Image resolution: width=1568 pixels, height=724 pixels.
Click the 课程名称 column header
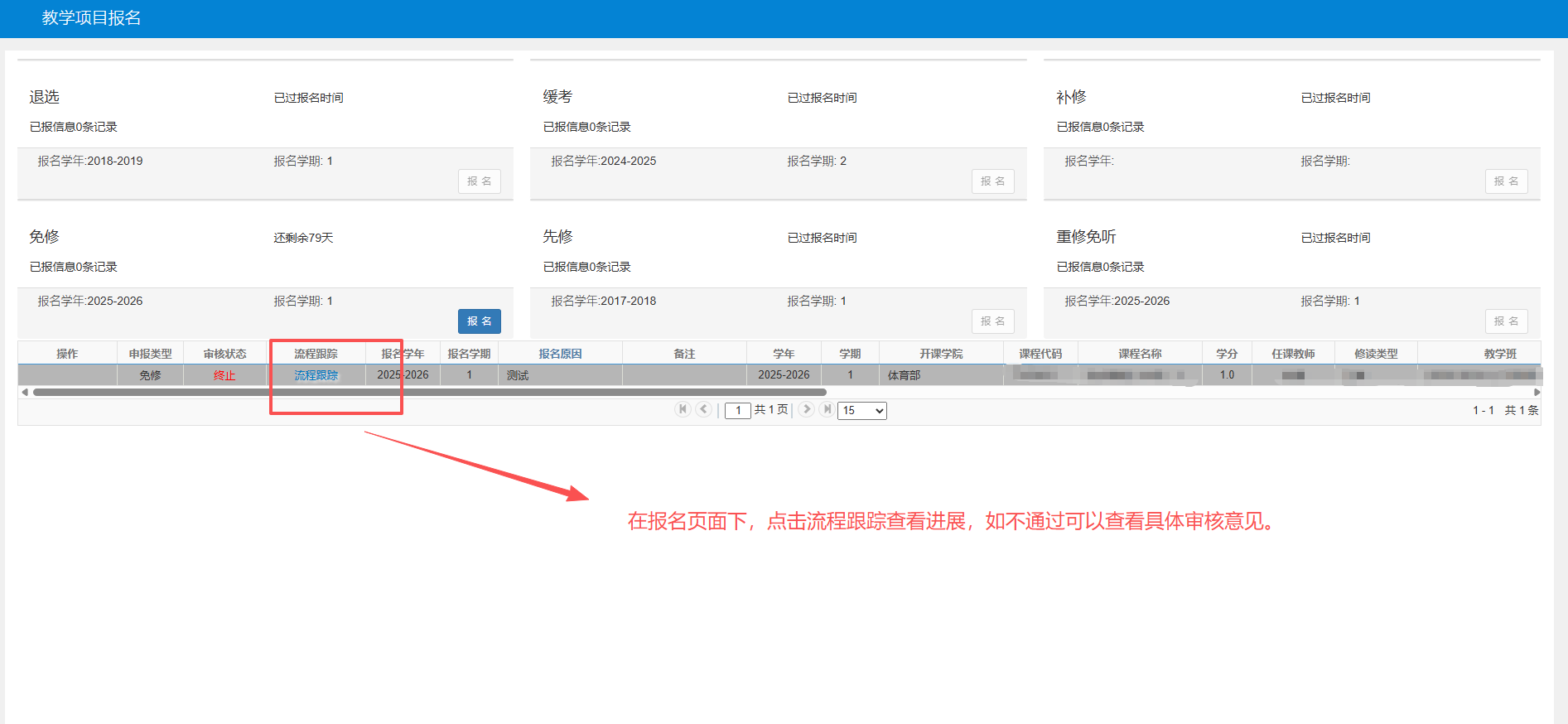(x=1140, y=354)
